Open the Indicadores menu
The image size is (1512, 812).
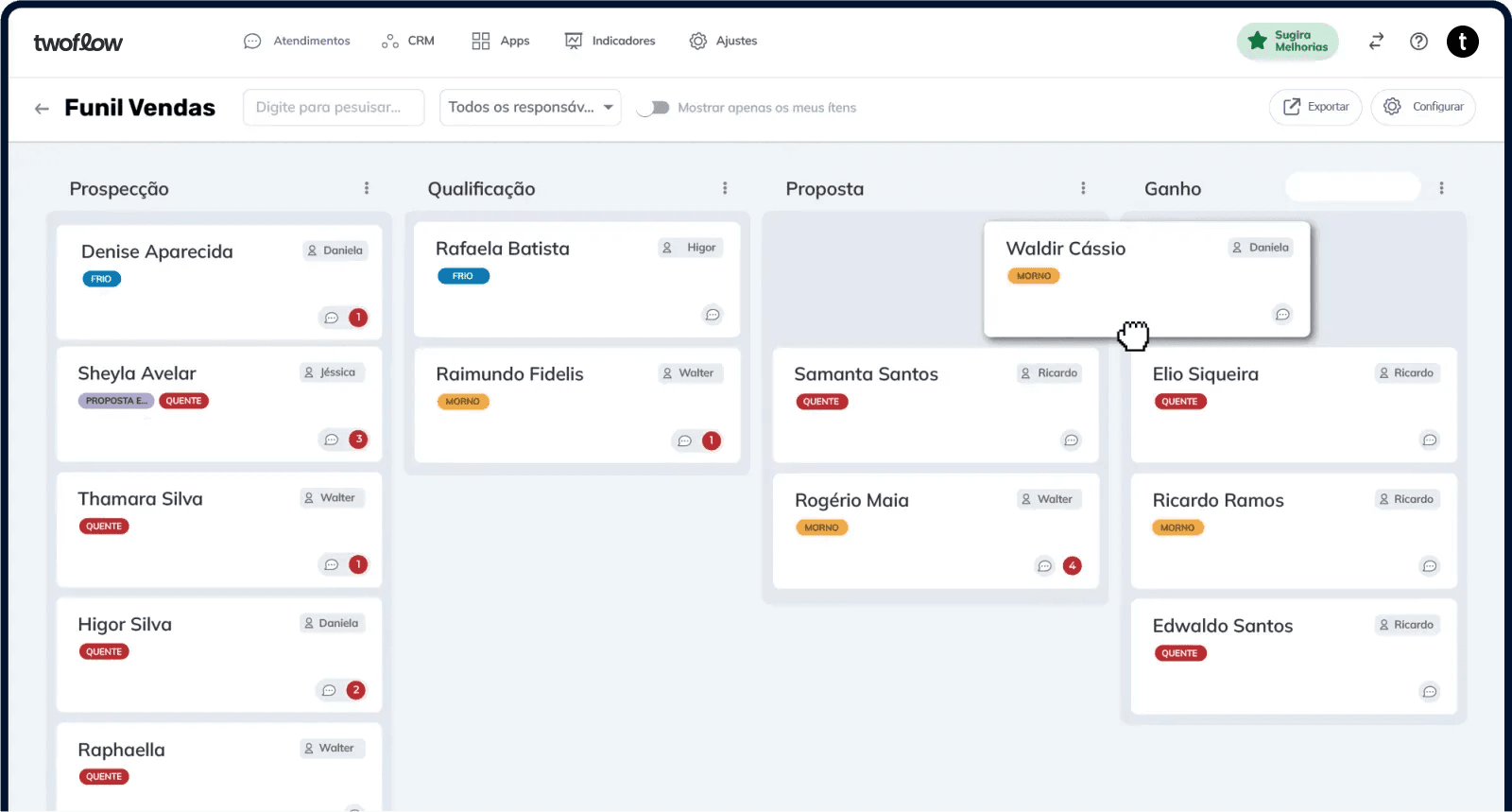pyautogui.click(x=610, y=41)
